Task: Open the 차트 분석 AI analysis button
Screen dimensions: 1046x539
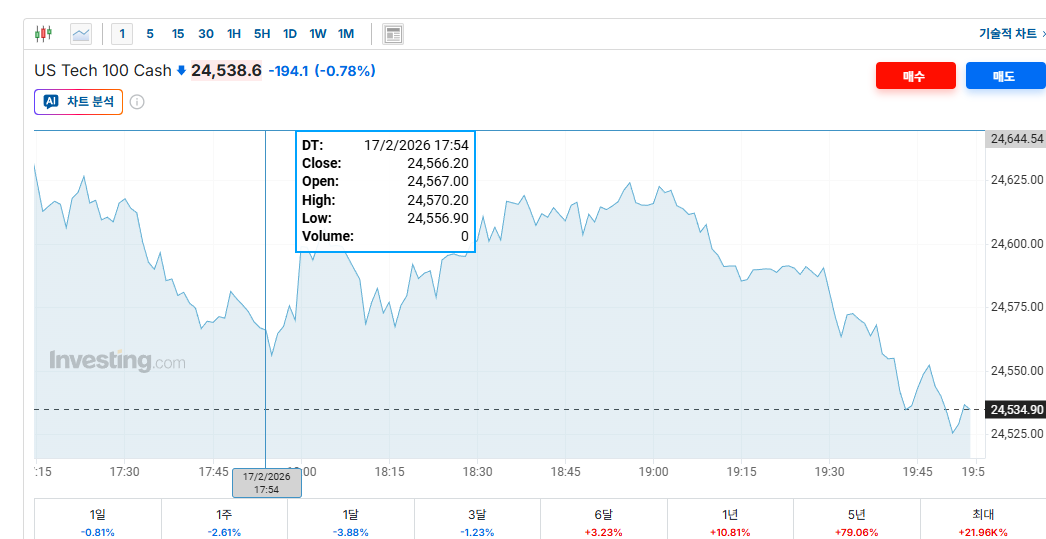Action: pos(79,102)
